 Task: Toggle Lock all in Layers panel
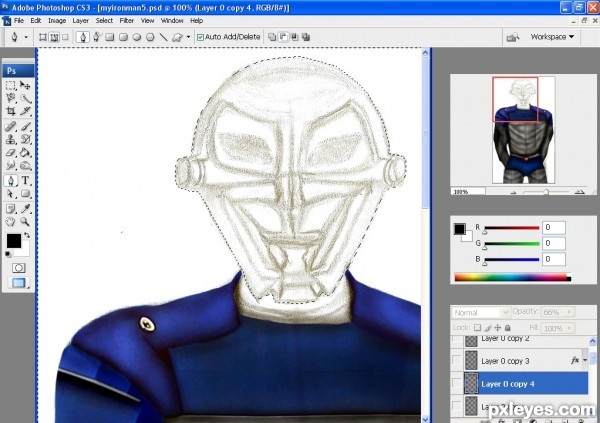tap(507, 328)
